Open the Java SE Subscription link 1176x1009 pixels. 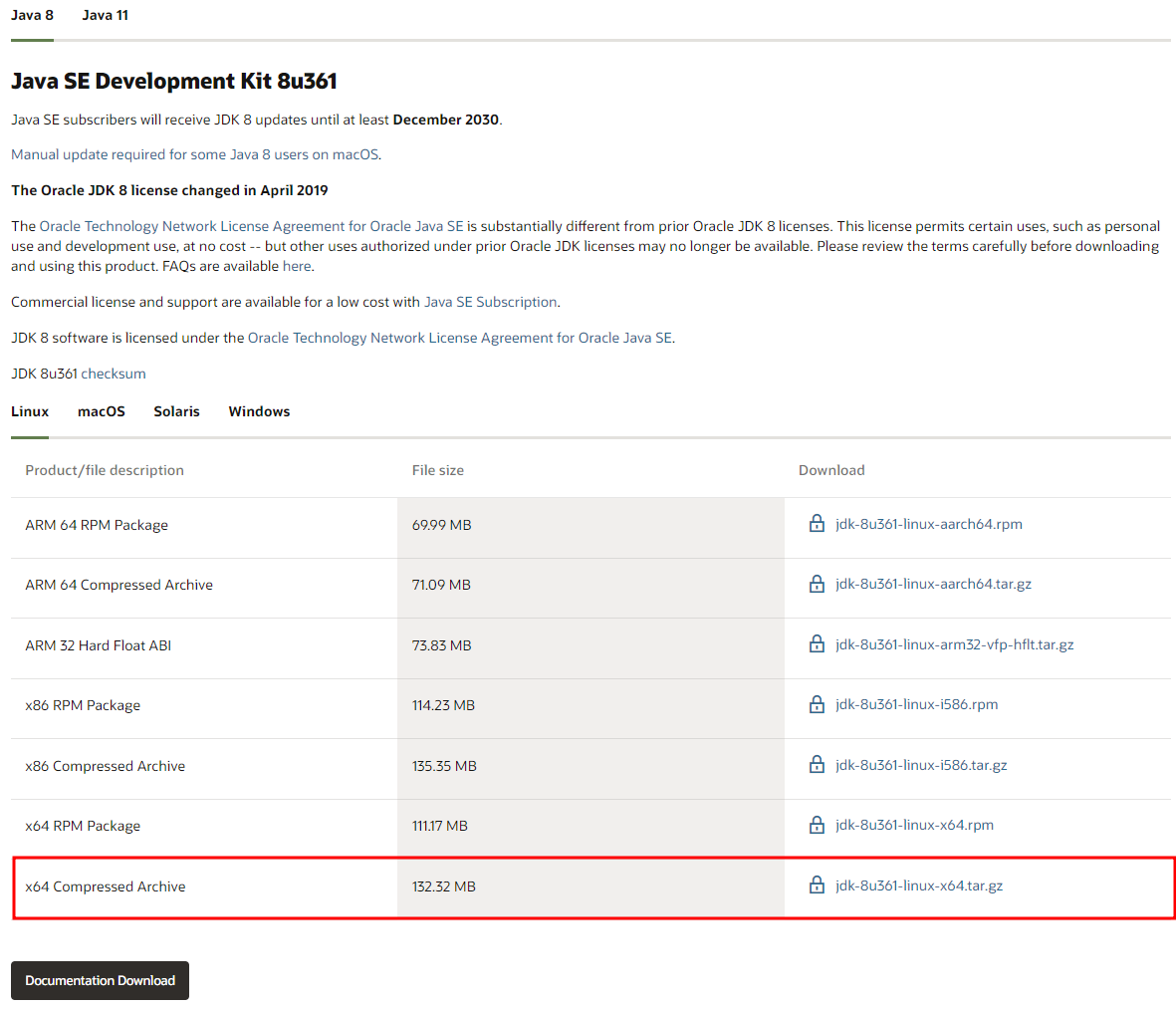[x=491, y=302]
